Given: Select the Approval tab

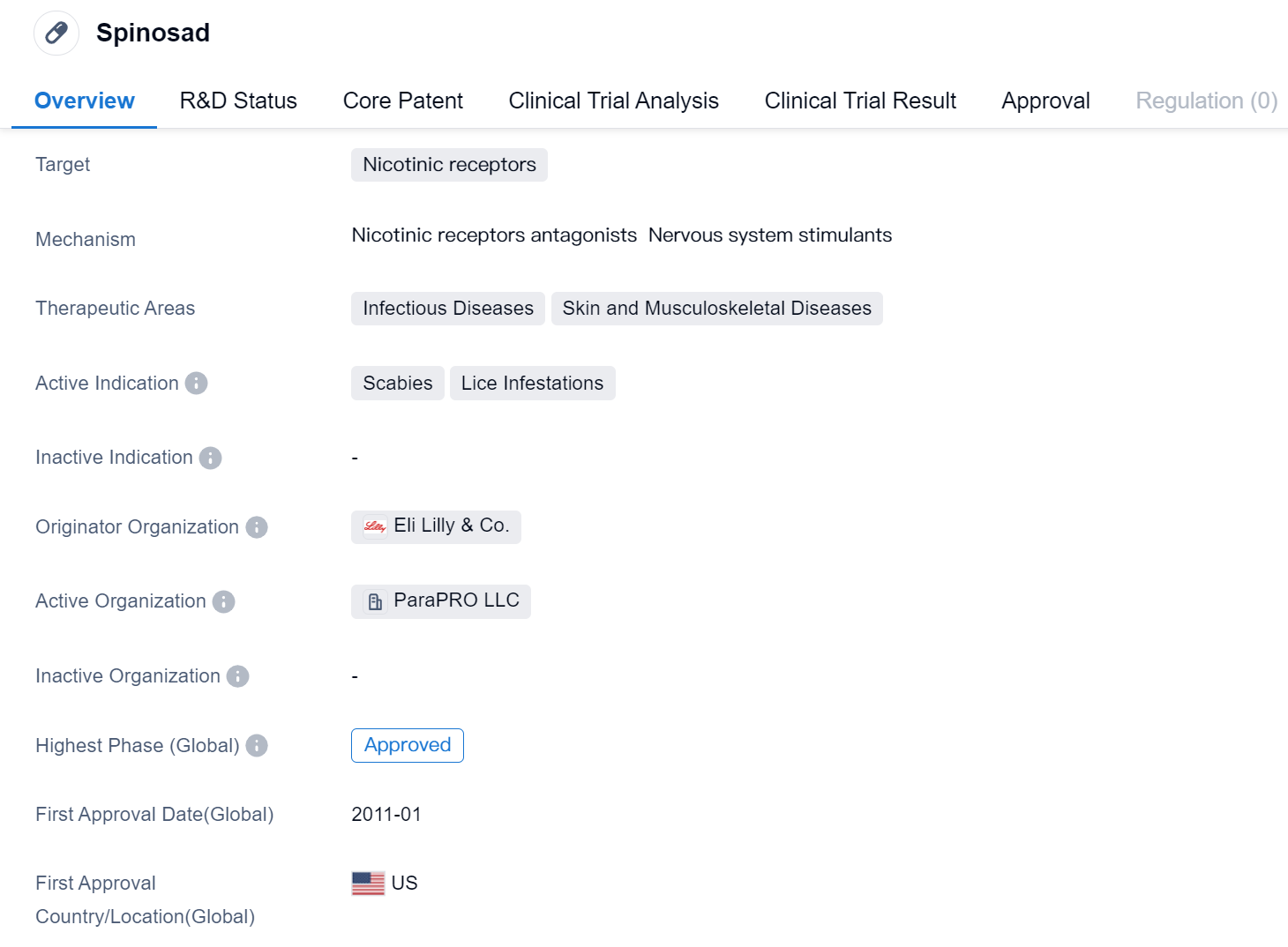Looking at the screenshot, I should [x=1045, y=101].
